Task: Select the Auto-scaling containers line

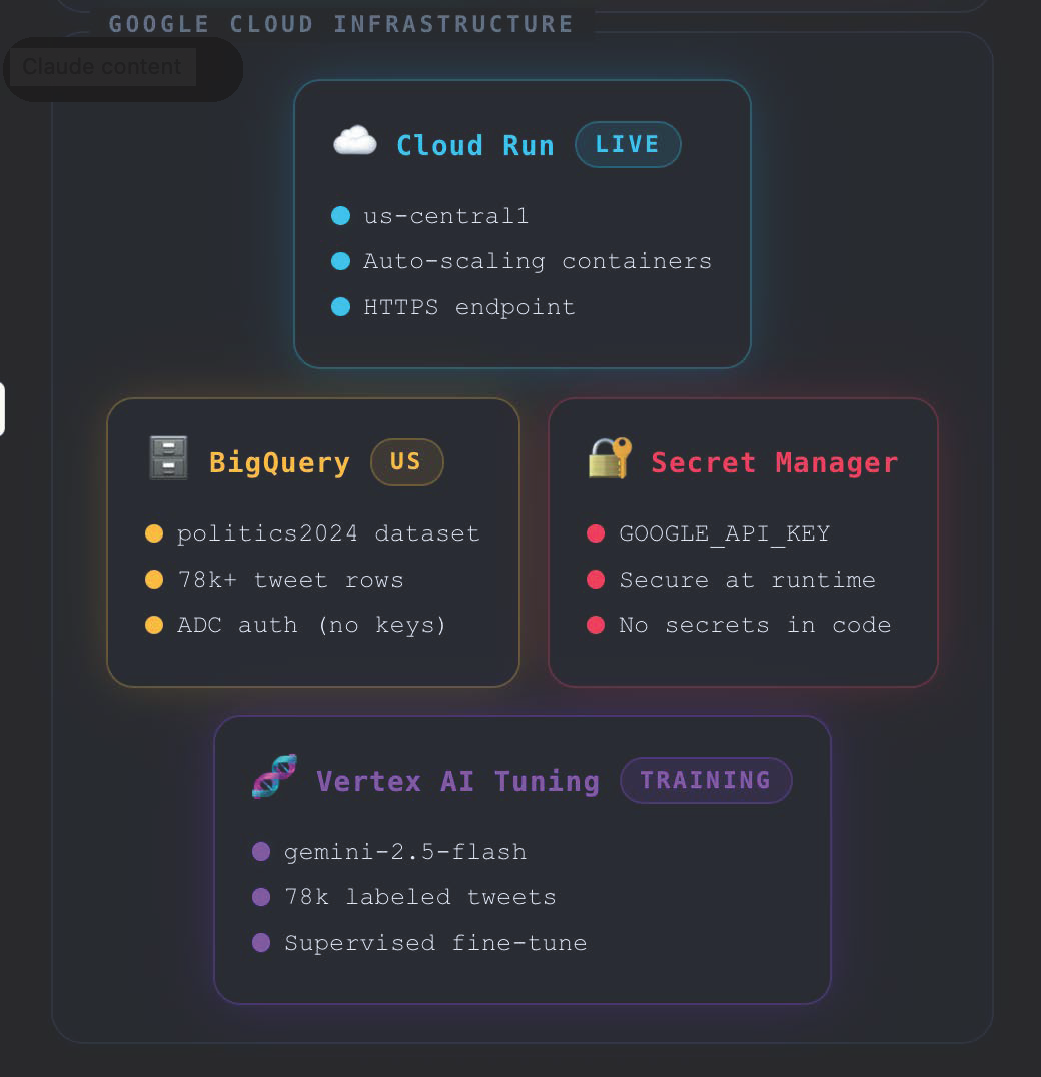Action: (x=537, y=262)
